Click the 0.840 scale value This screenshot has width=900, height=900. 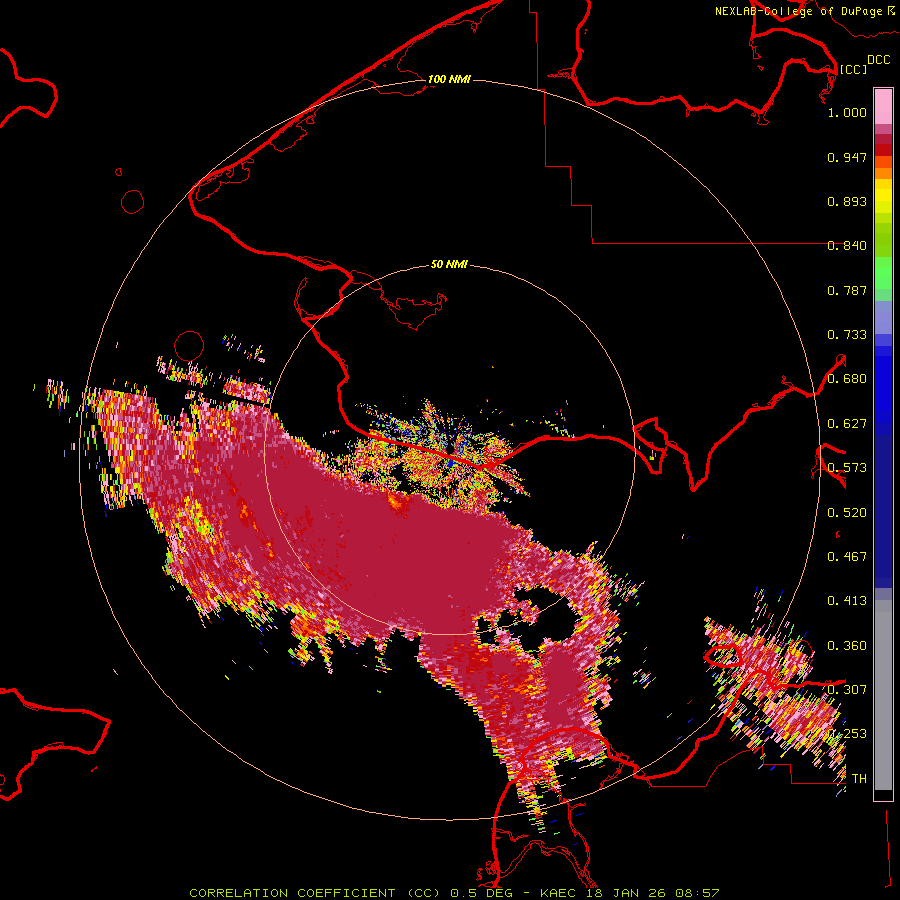[x=847, y=246]
